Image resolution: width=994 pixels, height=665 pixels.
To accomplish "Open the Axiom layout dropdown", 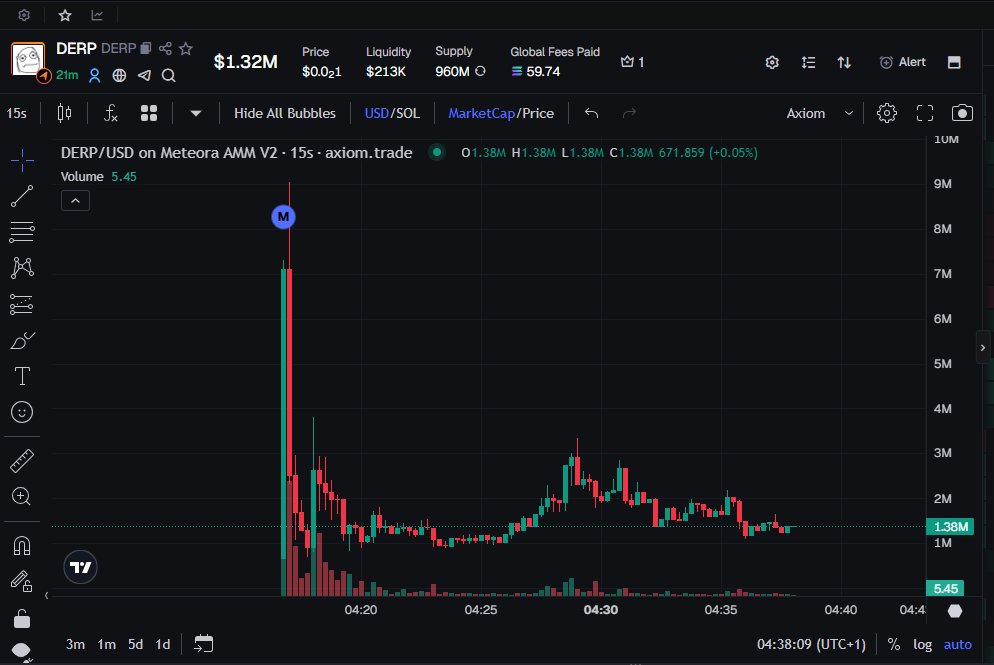I will point(820,113).
